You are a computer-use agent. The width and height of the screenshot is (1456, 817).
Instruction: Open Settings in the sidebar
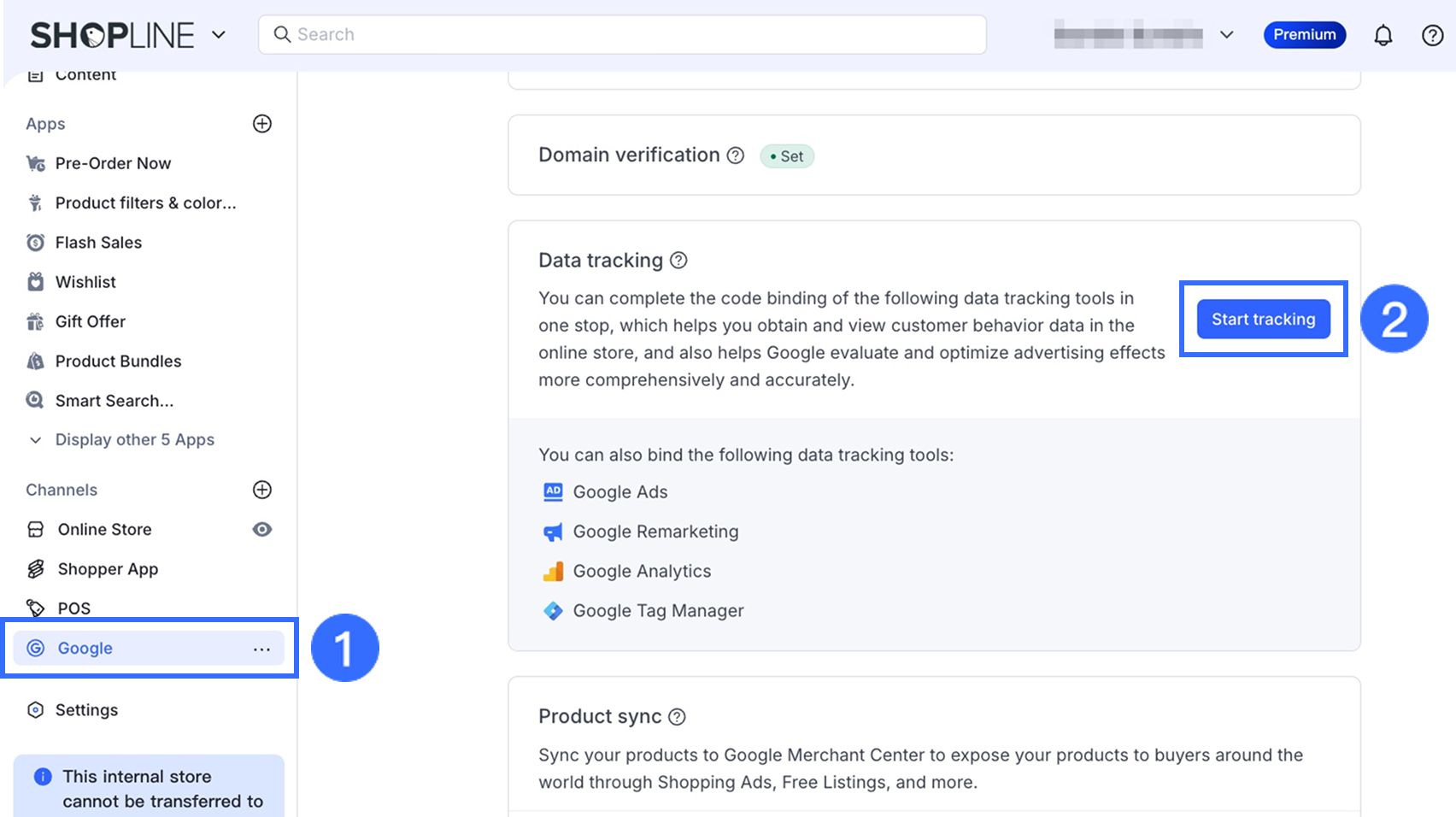(x=86, y=710)
